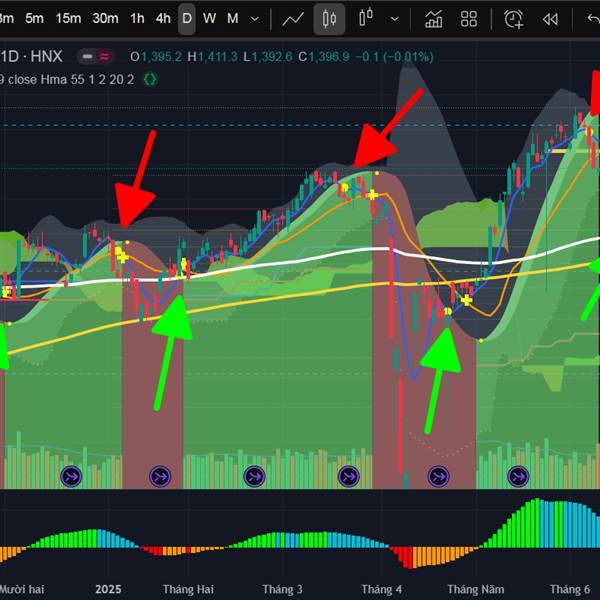Screen dimensions: 600x600
Task: Click the purple event marker after Tháng Năm
Action: pyautogui.click(x=518, y=477)
